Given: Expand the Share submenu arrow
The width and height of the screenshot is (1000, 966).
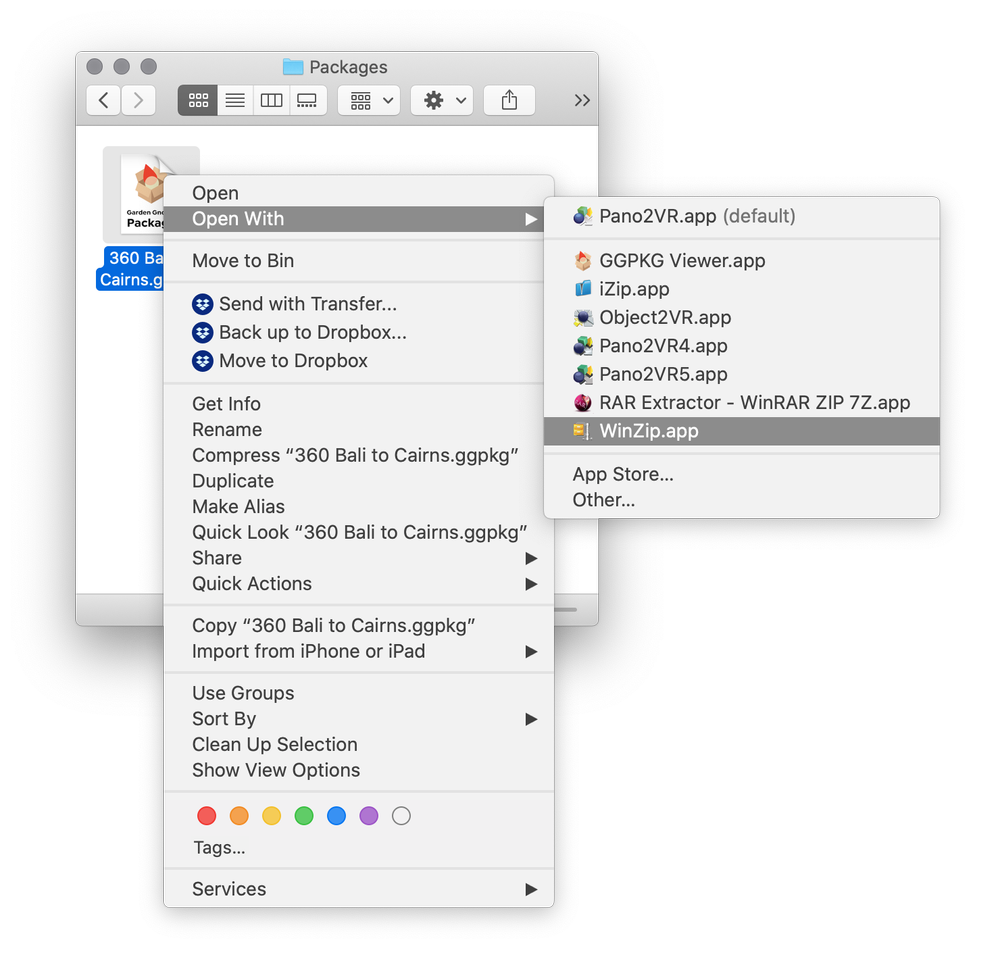Looking at the screenshot, I should 531,558.
